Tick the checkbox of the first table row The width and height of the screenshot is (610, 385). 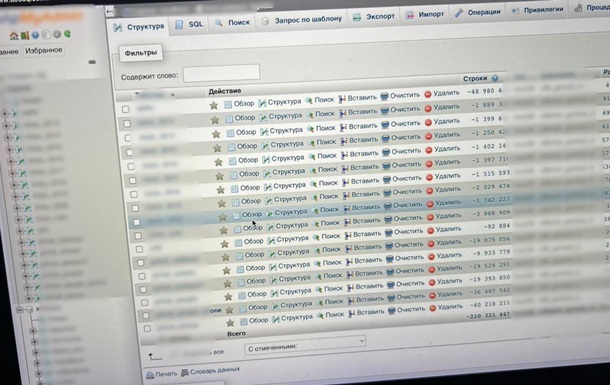pyautogui.click(x=125, y=109)
